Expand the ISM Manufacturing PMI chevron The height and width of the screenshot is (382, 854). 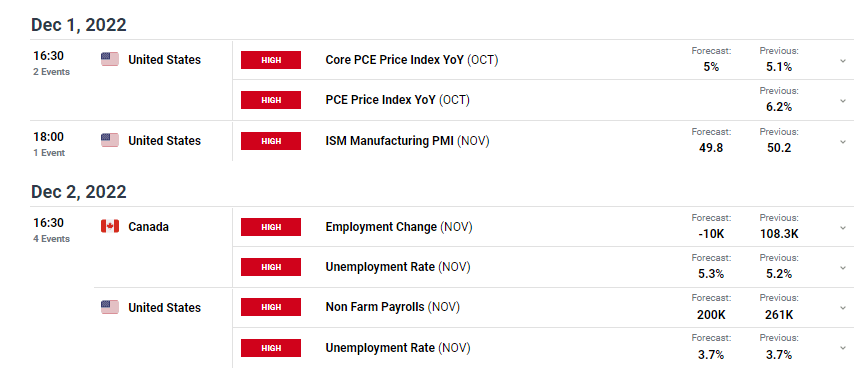click(x=843, y=141)
